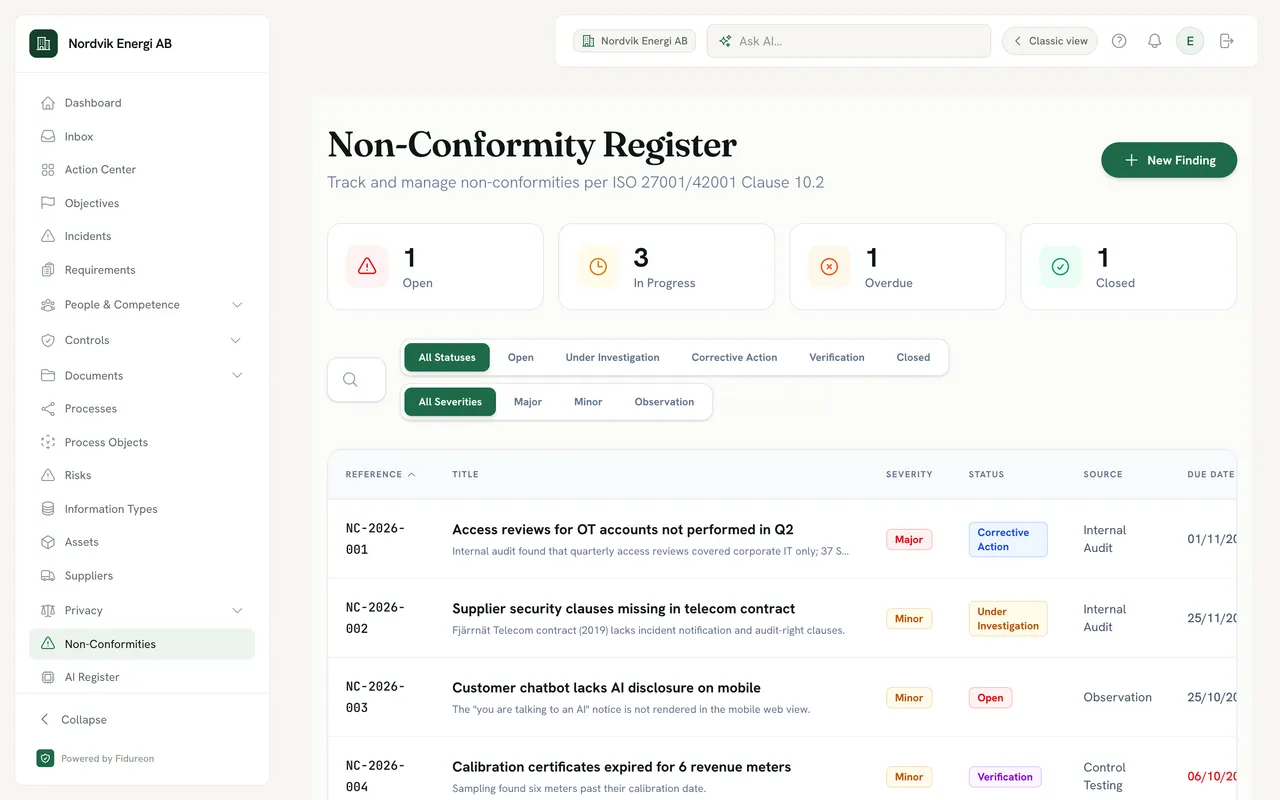1280x800 pixels.
Task: Click the Process Objects icon
Action: coord(47,442)
